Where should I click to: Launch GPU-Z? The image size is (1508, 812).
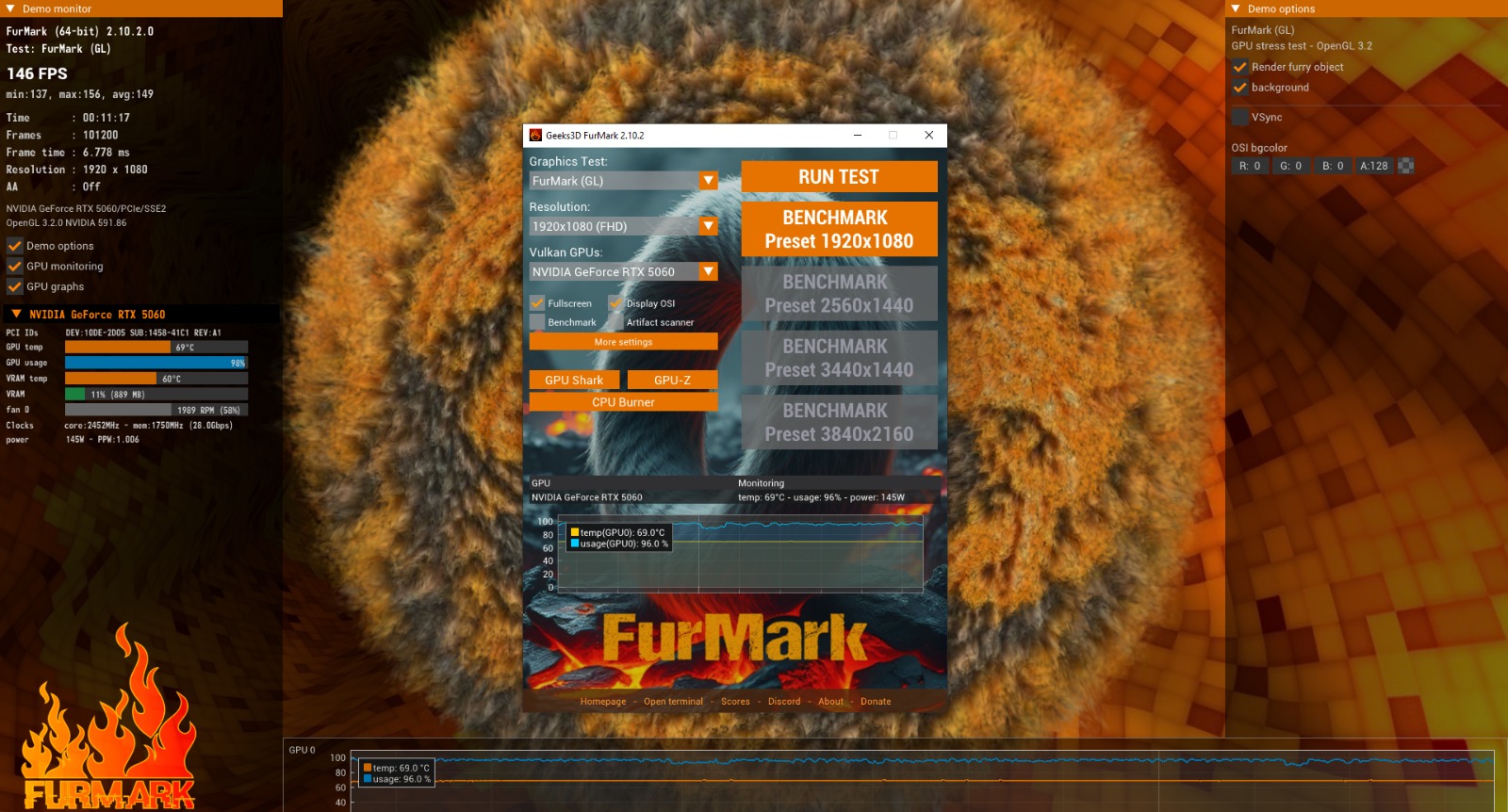pyautogui.click(x=672, y=380)
